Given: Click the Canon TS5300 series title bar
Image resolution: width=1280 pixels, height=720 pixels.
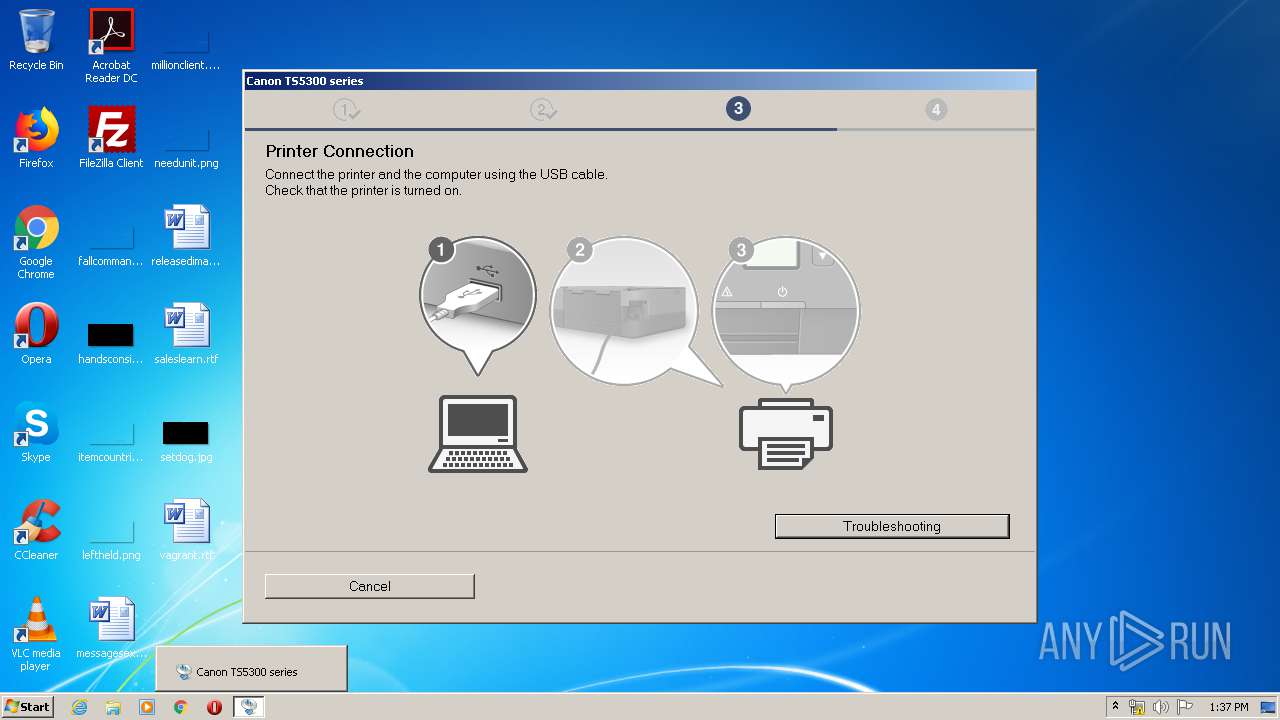Looking at the screenshot, I should pos(640,81).
